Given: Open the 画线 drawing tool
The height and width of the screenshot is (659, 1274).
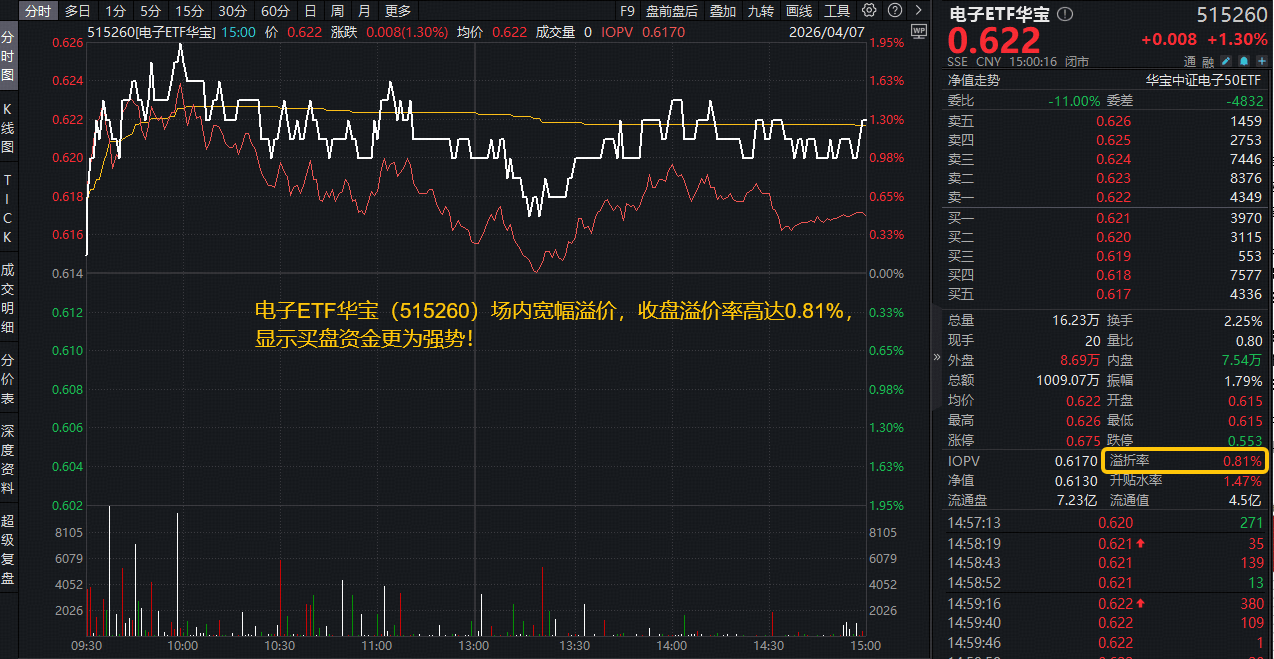Looking at the screenshot, I should point(799,11).
